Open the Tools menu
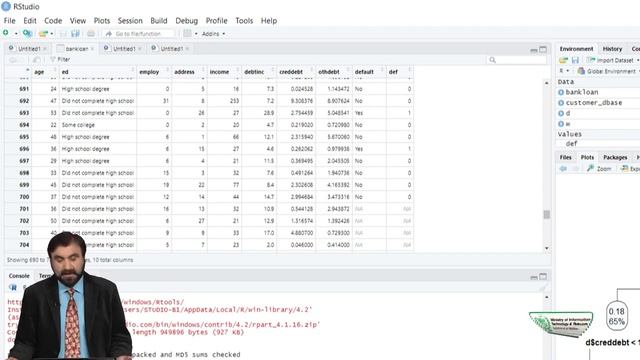Viewport: 640px width, 360px height. (x=244, y=20)
